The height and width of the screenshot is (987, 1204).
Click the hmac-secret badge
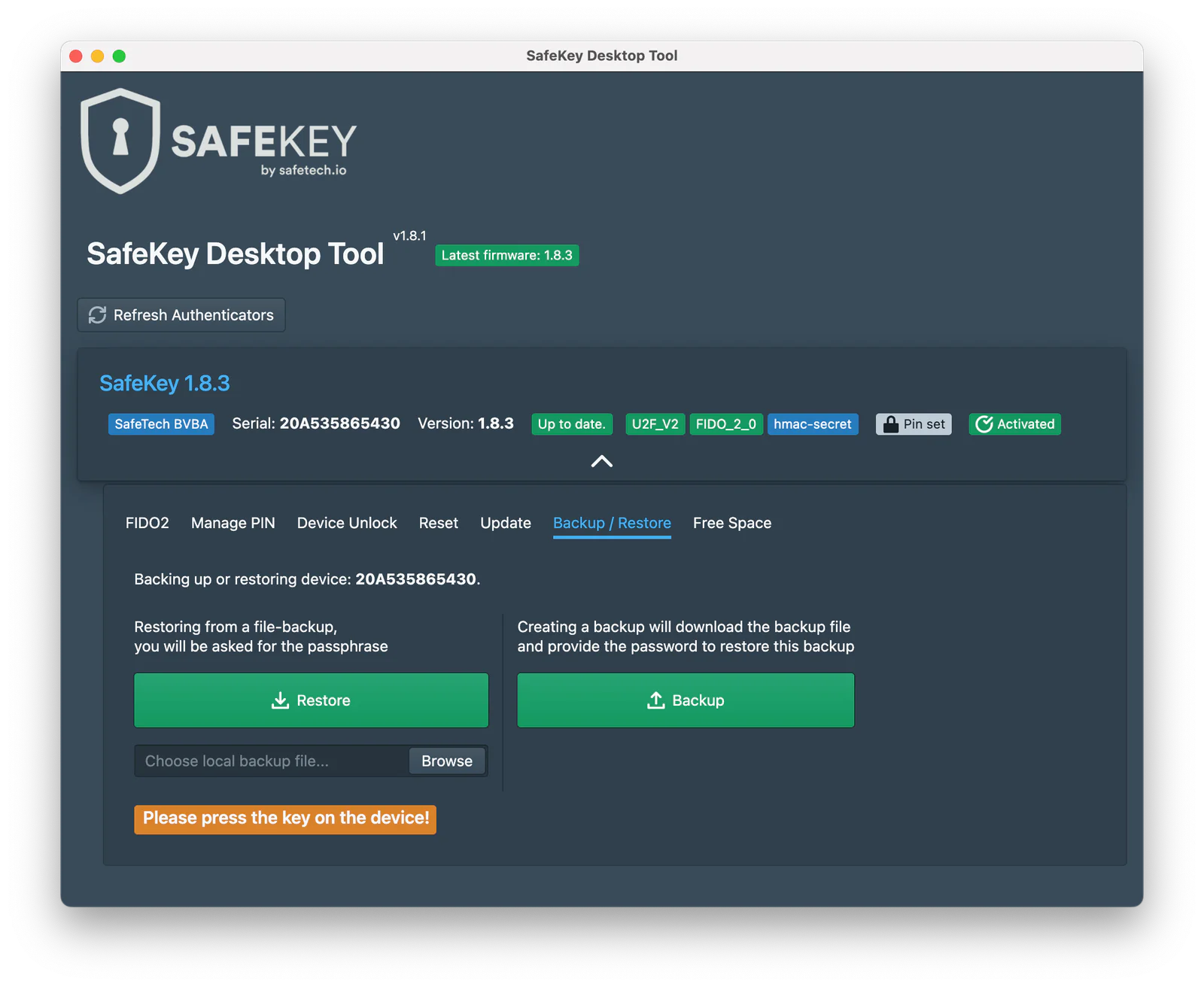pos(813,424)
